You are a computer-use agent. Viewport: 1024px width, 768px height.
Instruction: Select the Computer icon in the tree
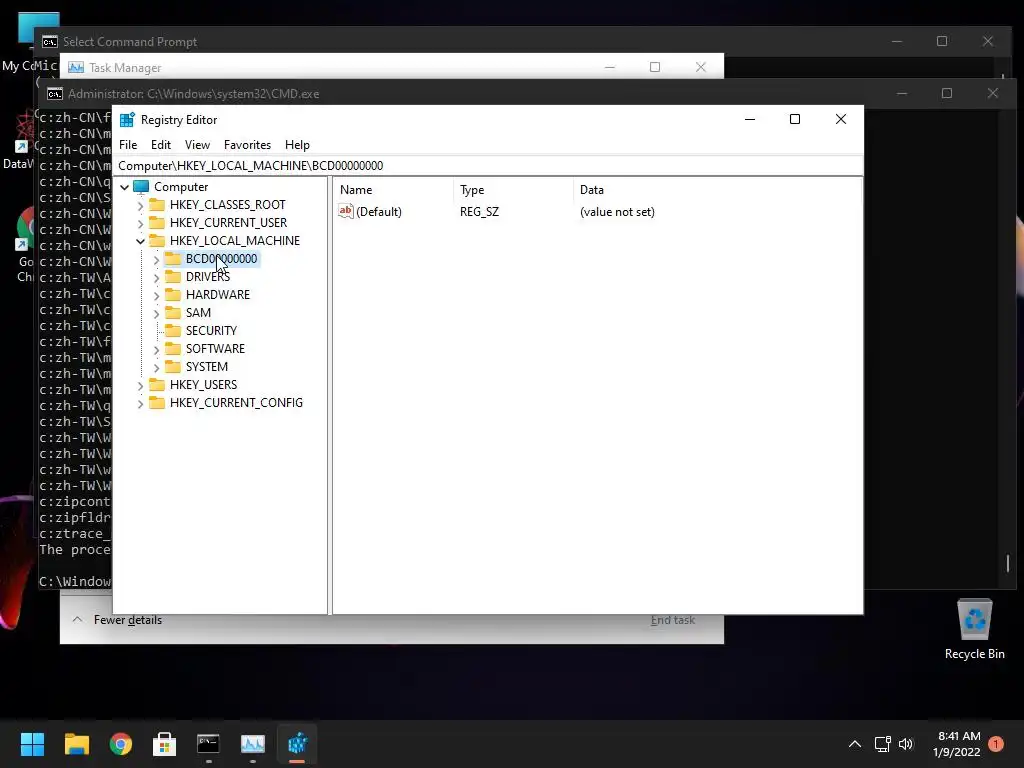141,187
